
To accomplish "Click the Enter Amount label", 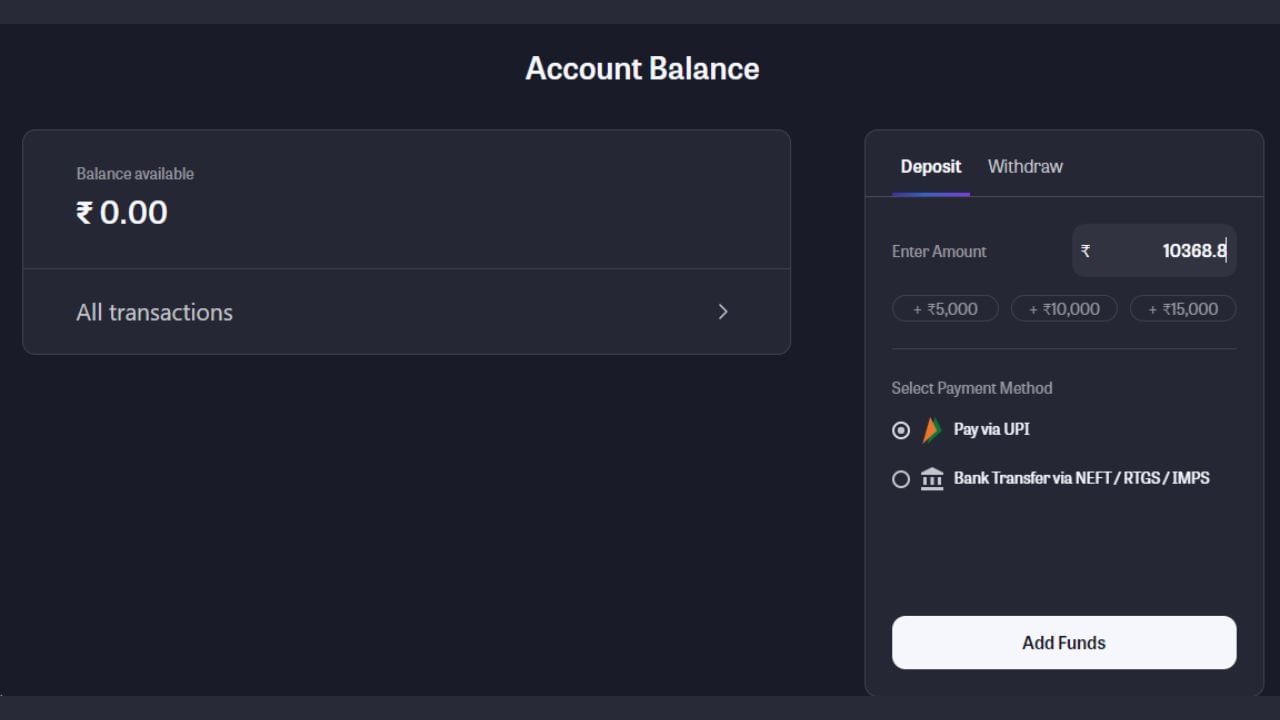I will coord(939,251).
